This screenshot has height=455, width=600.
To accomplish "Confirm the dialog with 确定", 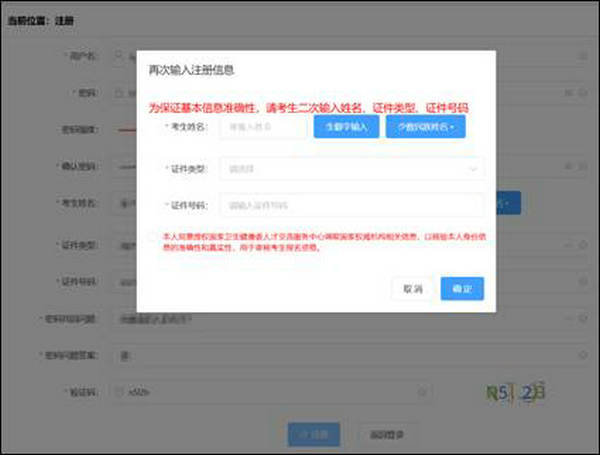I will point(462,288).
